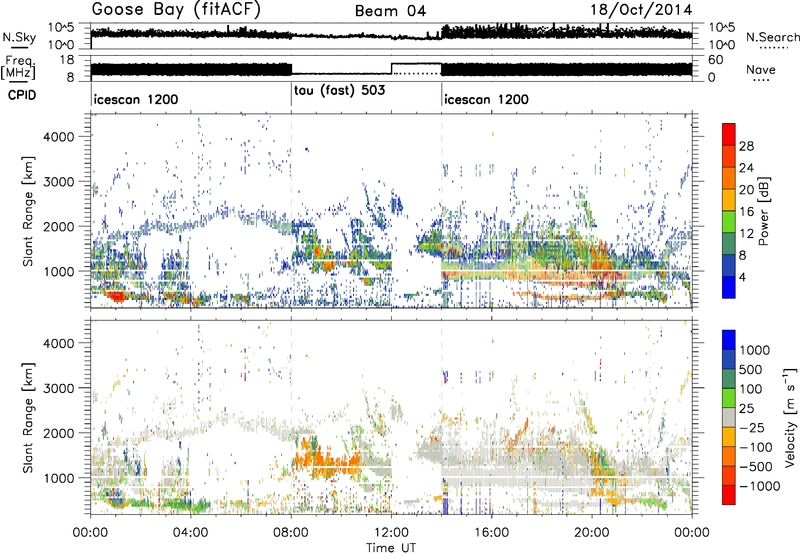Select the "20:00" time tick label
The image size is (800, 554).
click(x=592, y=533)
